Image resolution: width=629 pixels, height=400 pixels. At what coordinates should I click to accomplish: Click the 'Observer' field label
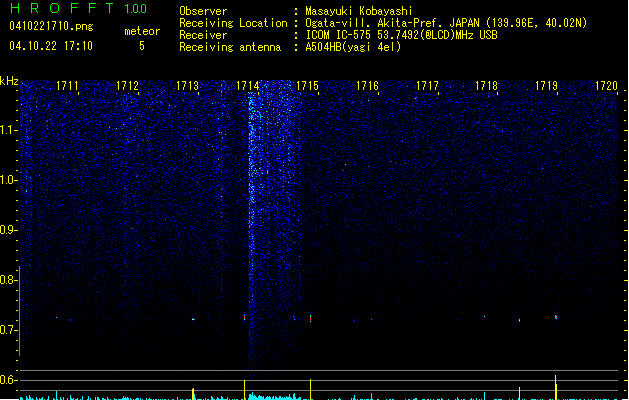203,11
